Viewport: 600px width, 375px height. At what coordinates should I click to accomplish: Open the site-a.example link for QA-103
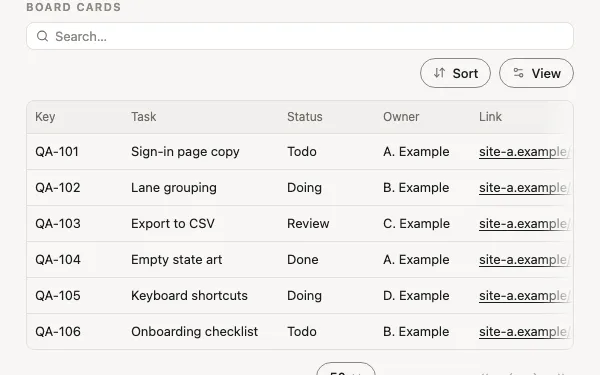(525, 224)
